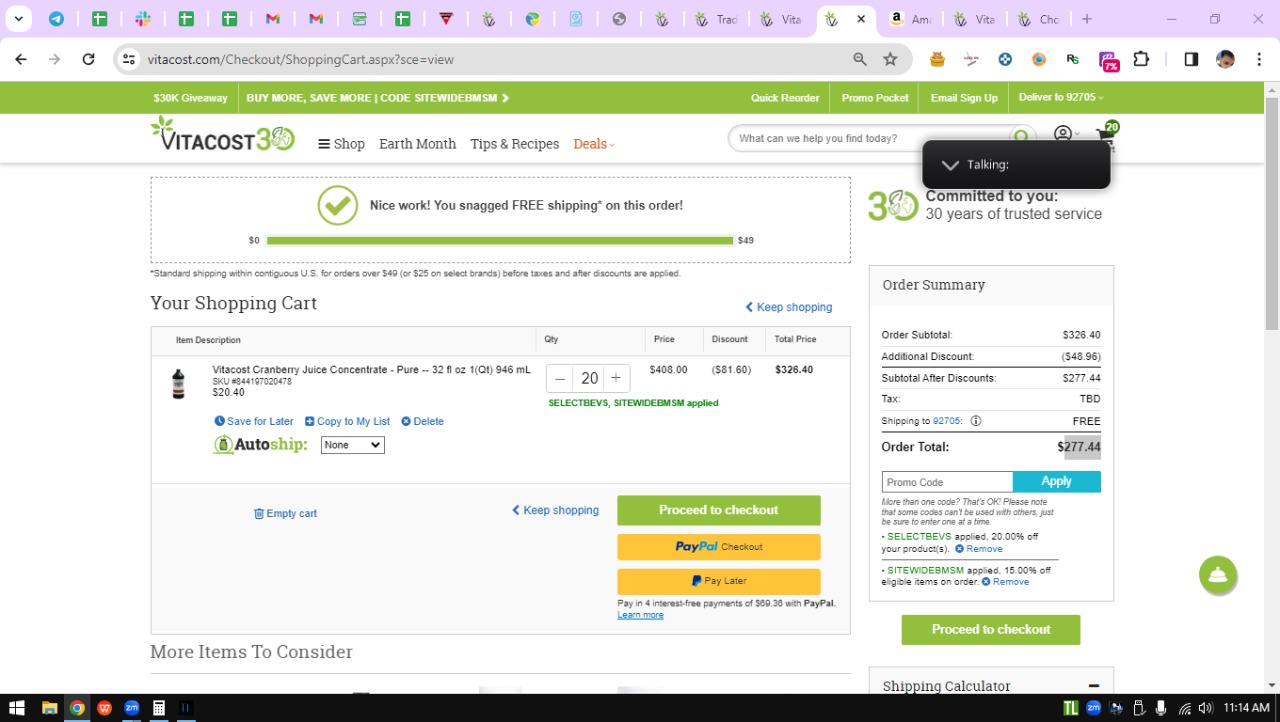
Task: Click Copy to My List
Action: pos(347,421)
